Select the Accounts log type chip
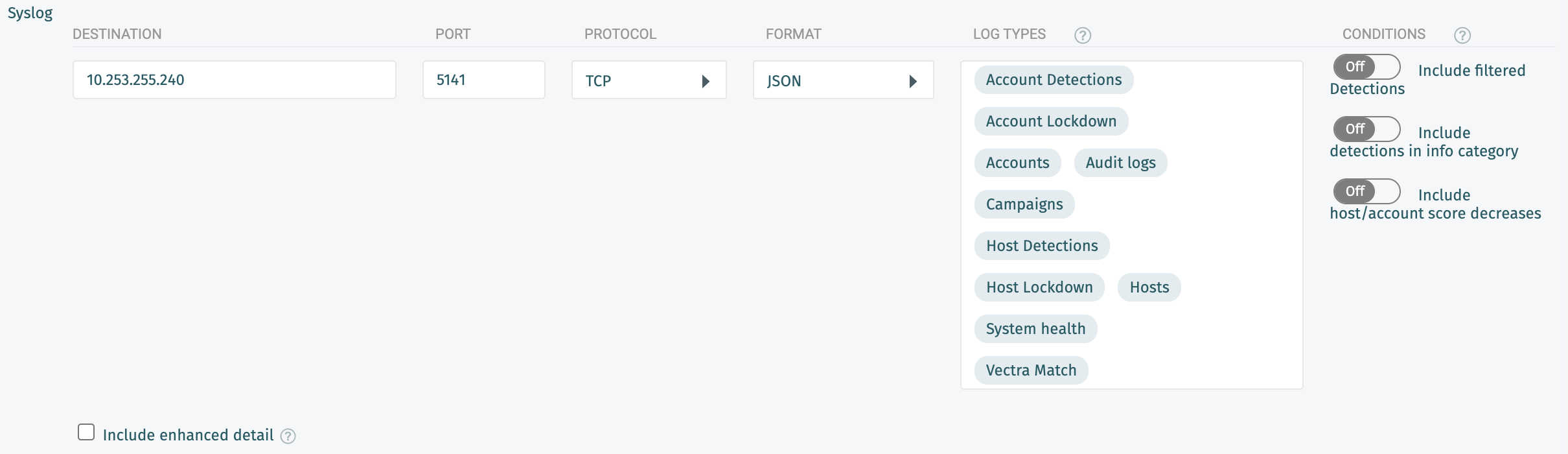Screen dimensions: 1568x454 pyautogui.click(x=1017, y=163)
